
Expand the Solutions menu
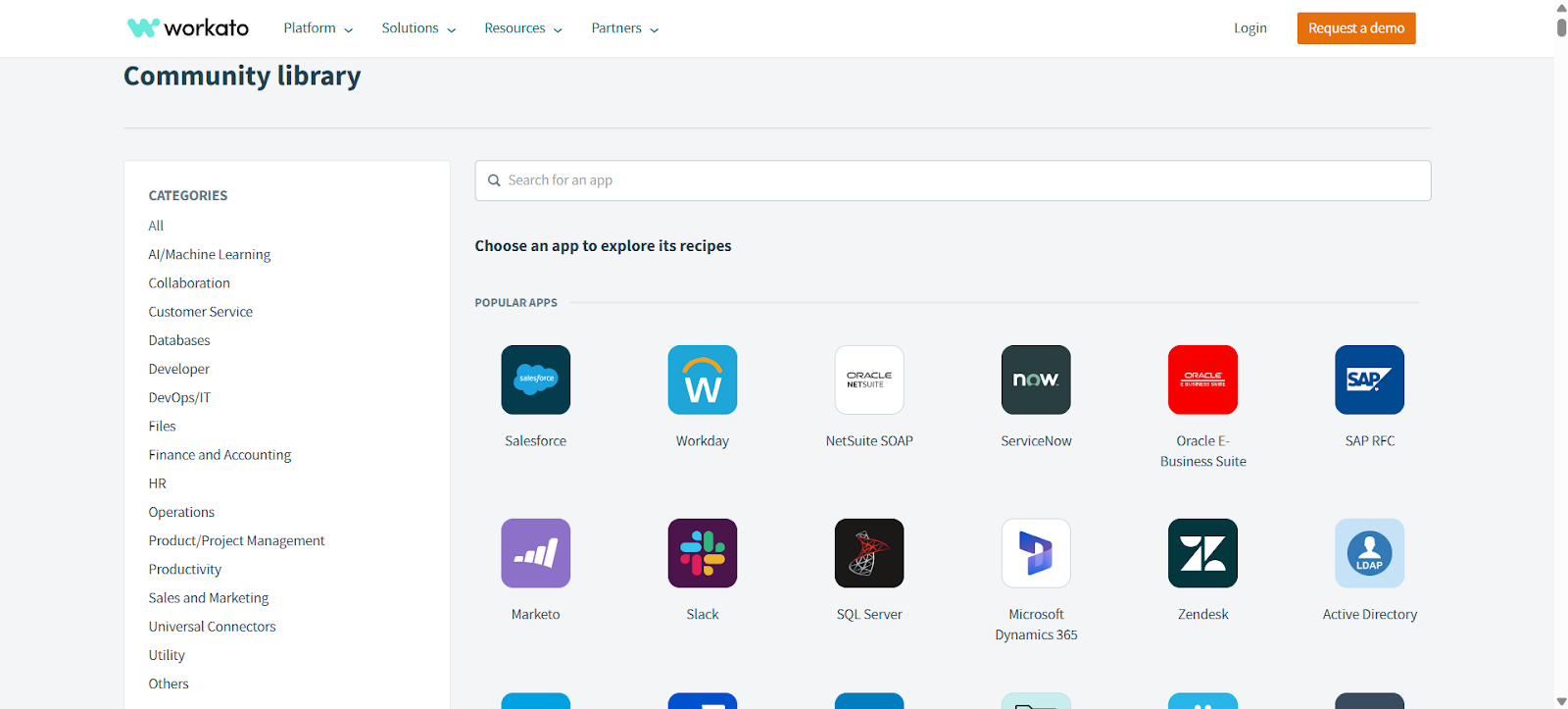418,28
